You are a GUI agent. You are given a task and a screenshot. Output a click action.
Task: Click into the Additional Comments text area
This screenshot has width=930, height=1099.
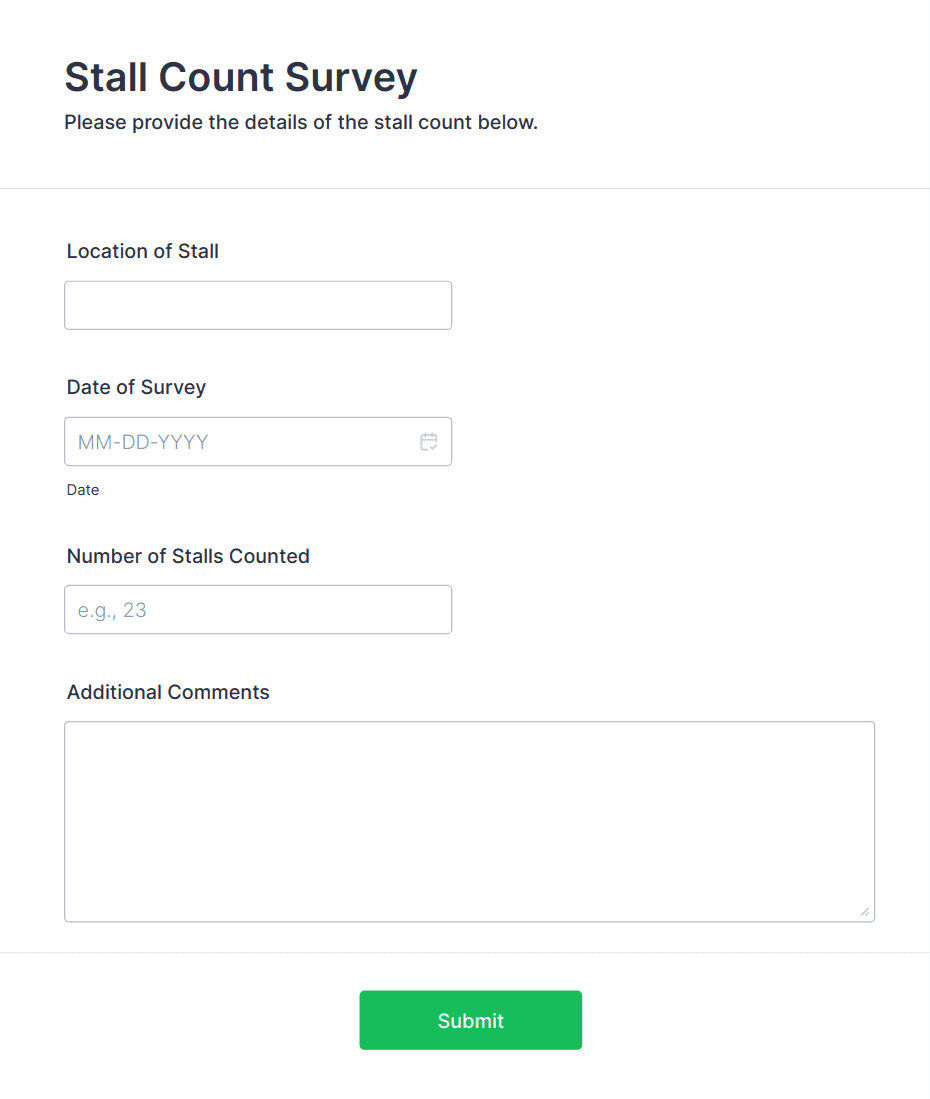pyautogui.click(x=469, y=821)
